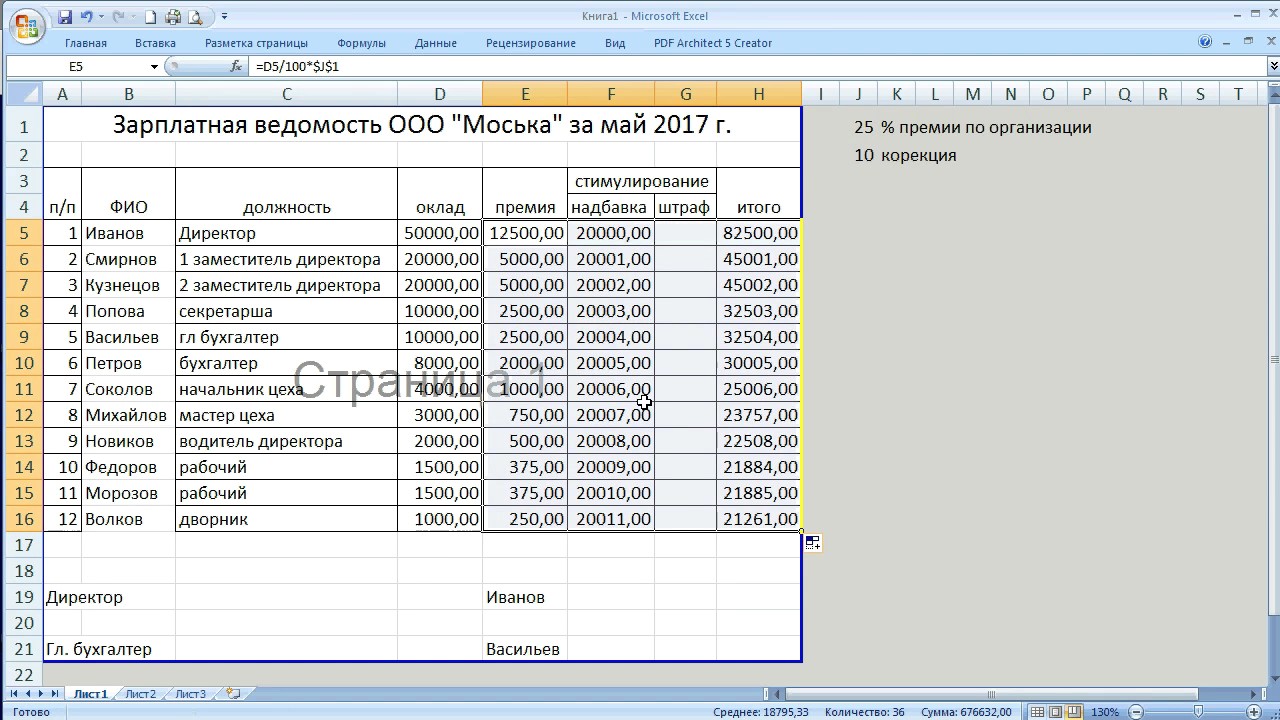
Task: Open the Формулы ribbon tab
Action: coord(361,43)
